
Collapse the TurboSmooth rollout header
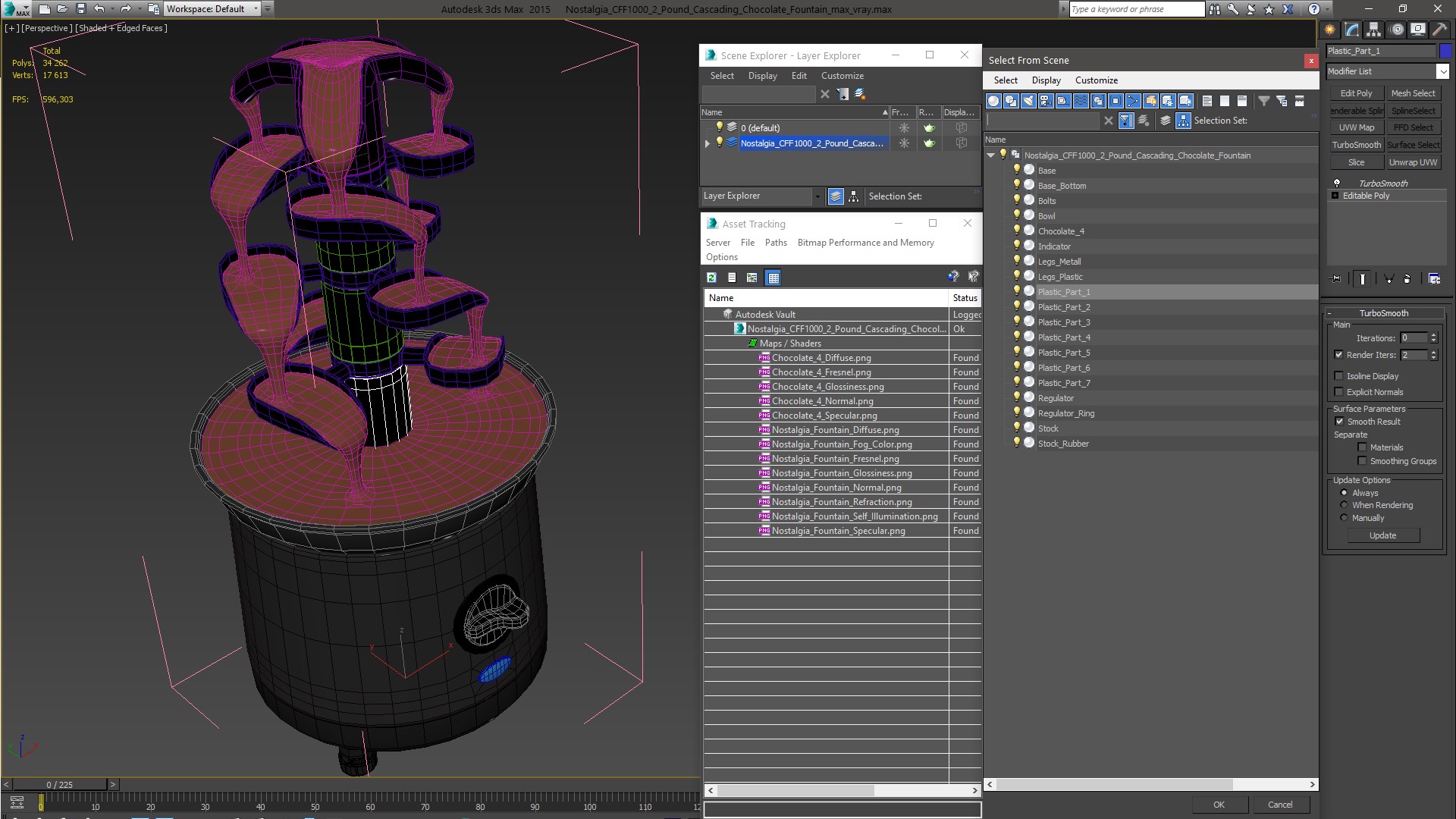pyautogui.click(x=1383, y=313)
